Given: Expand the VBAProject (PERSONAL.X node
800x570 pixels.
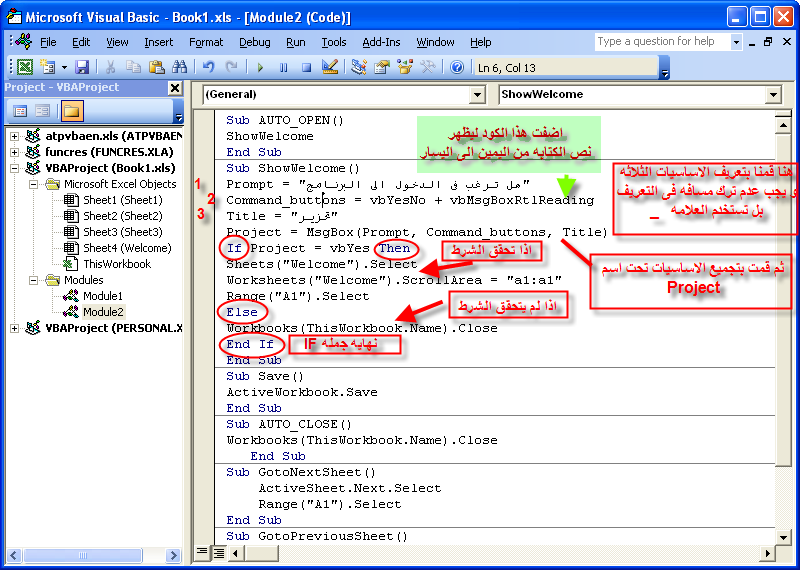Looking at the screenshot, I should (14, 328).
